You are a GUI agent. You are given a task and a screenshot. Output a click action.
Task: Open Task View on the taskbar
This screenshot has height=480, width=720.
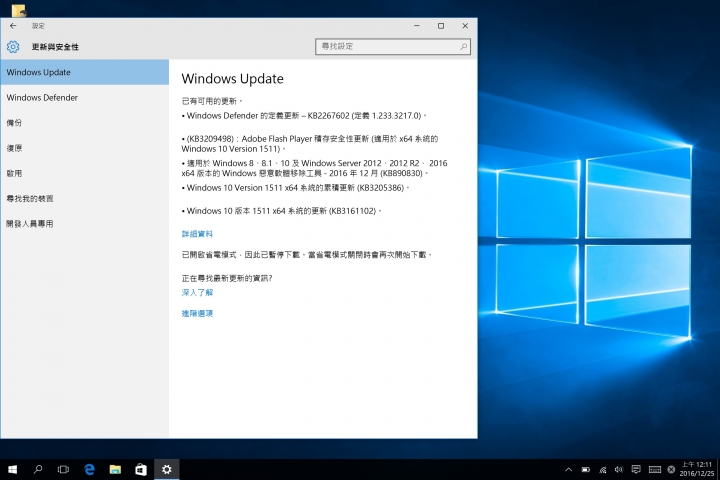[63, 469]
